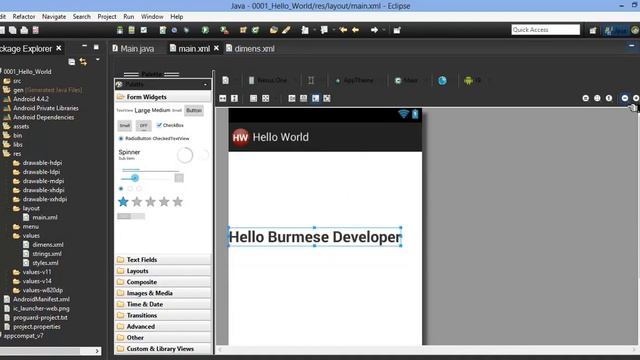Click the Medium text widget in palette
This screenshot has height=360, width=640.
161,110
